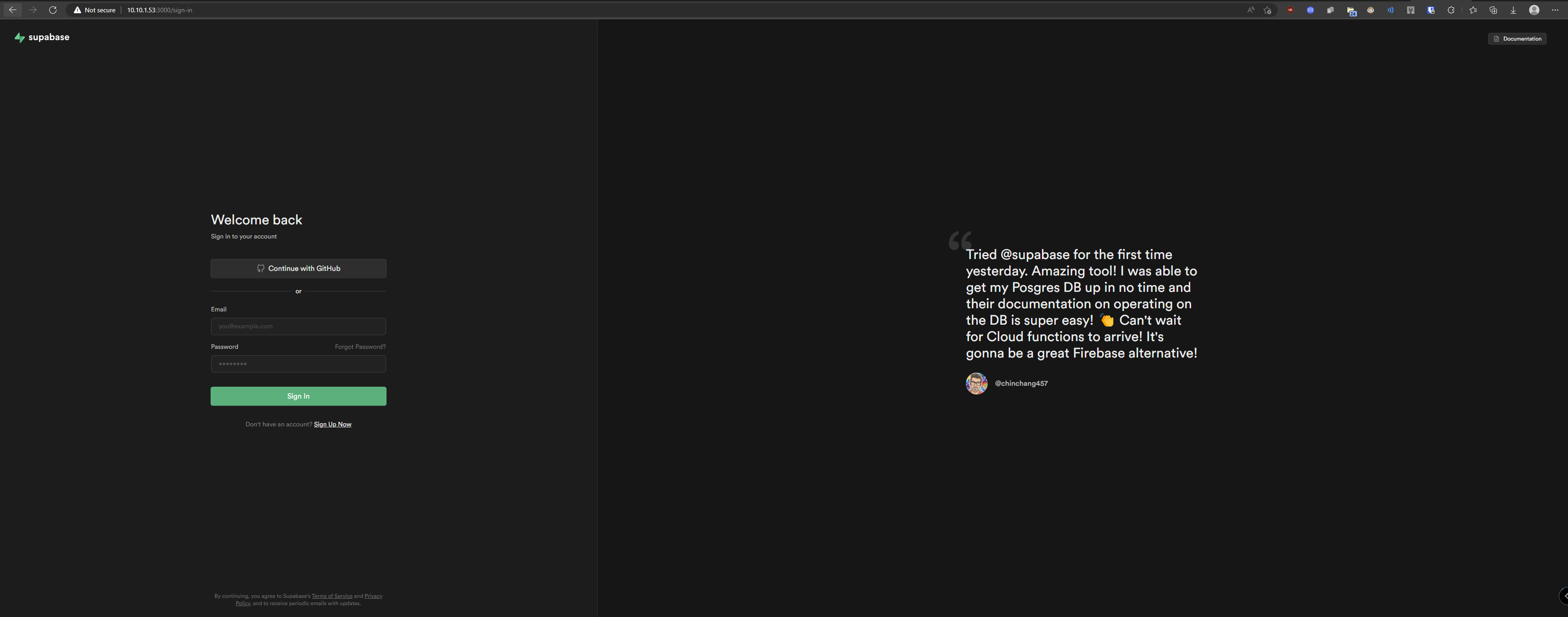The width and height of the screenshot is (1568, 617).
Task: Click the Read aloud icon
Action: coord(1250,10)
